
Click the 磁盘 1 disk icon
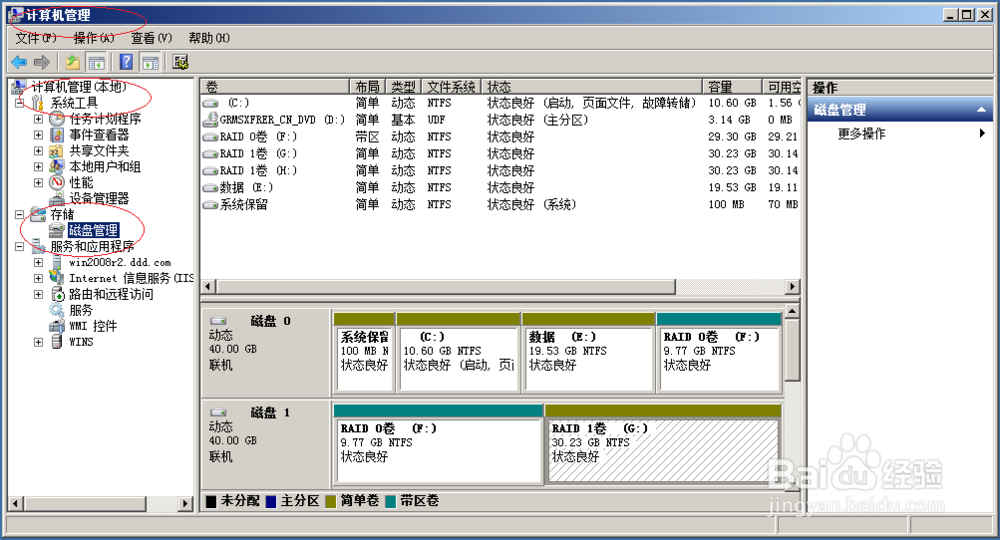coord(219,413)
